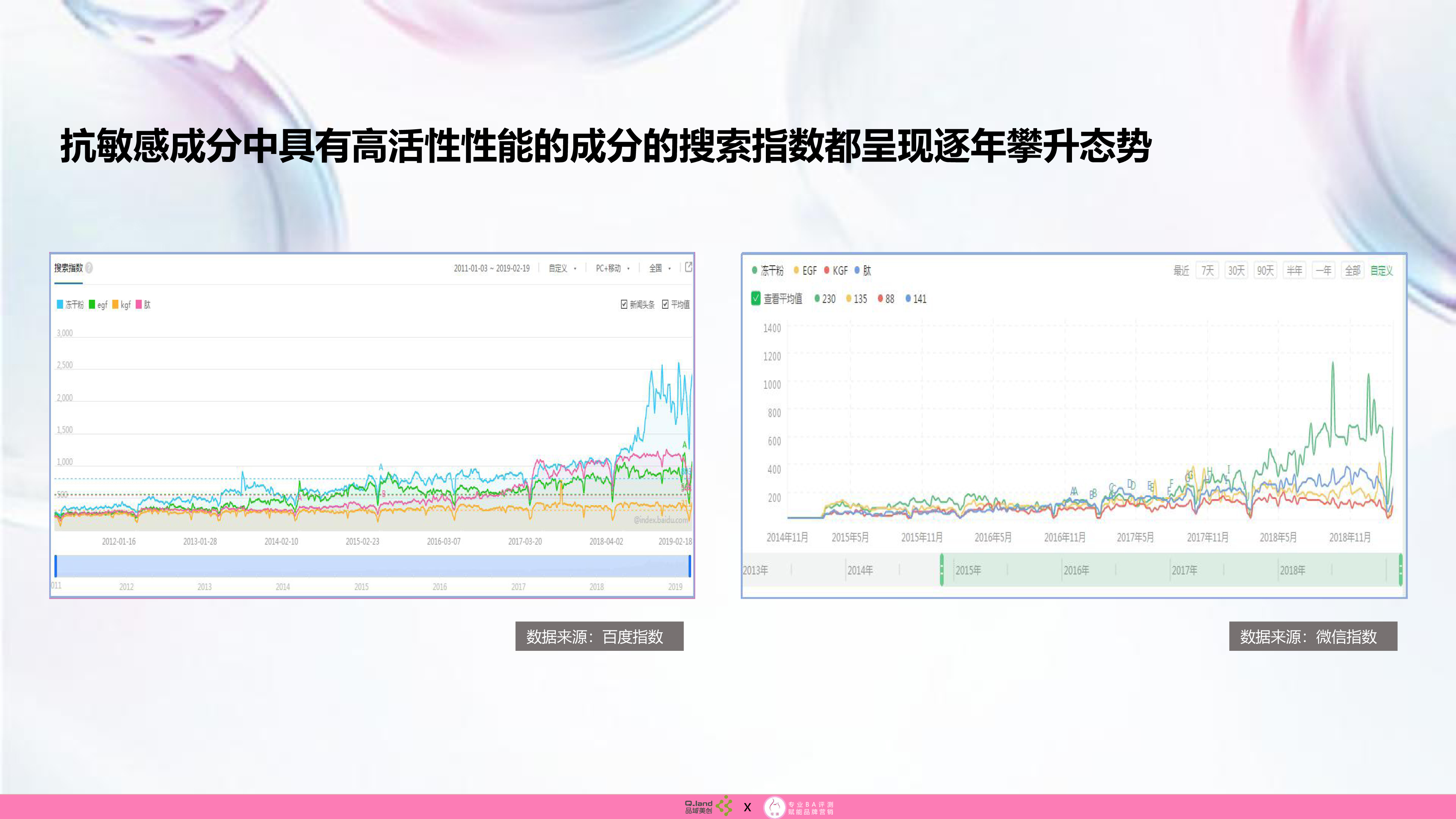This screenshot has height=819, width=1456.
Task: Select the 7天 range button
Action: coord(1207,271)
